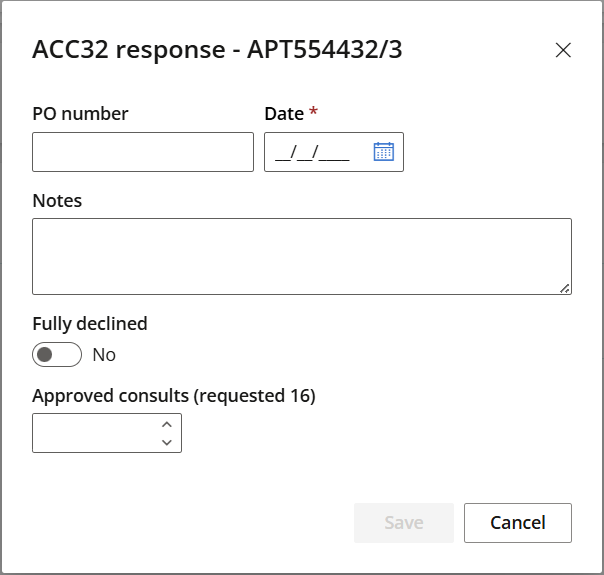604x575 pixels.
Task: Click the Notes resize grip handle
Action: (565, 288)
